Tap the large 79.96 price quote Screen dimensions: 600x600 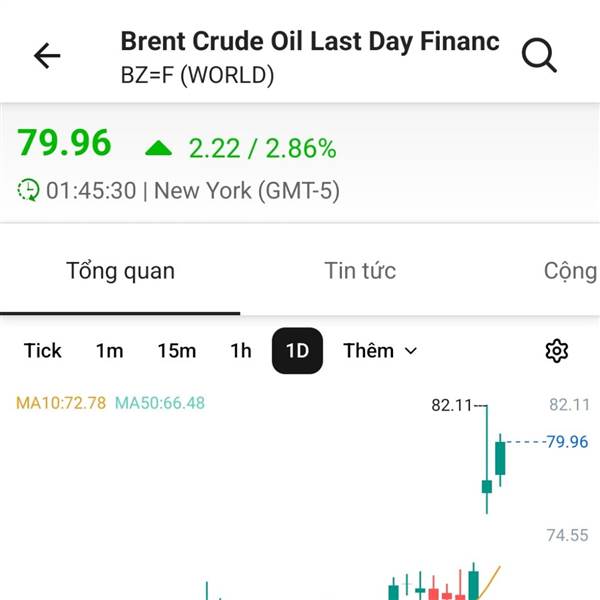click(64, 143)
